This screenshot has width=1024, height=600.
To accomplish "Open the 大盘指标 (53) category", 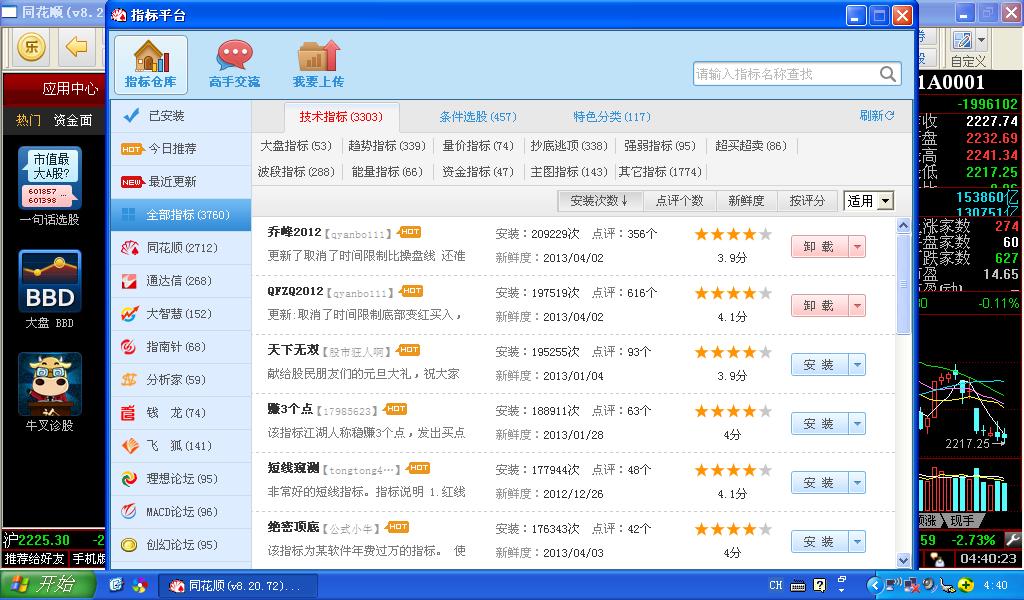I will click(x=296, y=146).
